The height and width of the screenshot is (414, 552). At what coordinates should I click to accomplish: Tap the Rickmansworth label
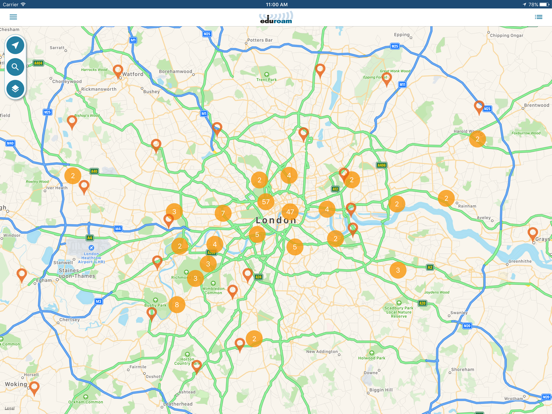coord(99,89)
